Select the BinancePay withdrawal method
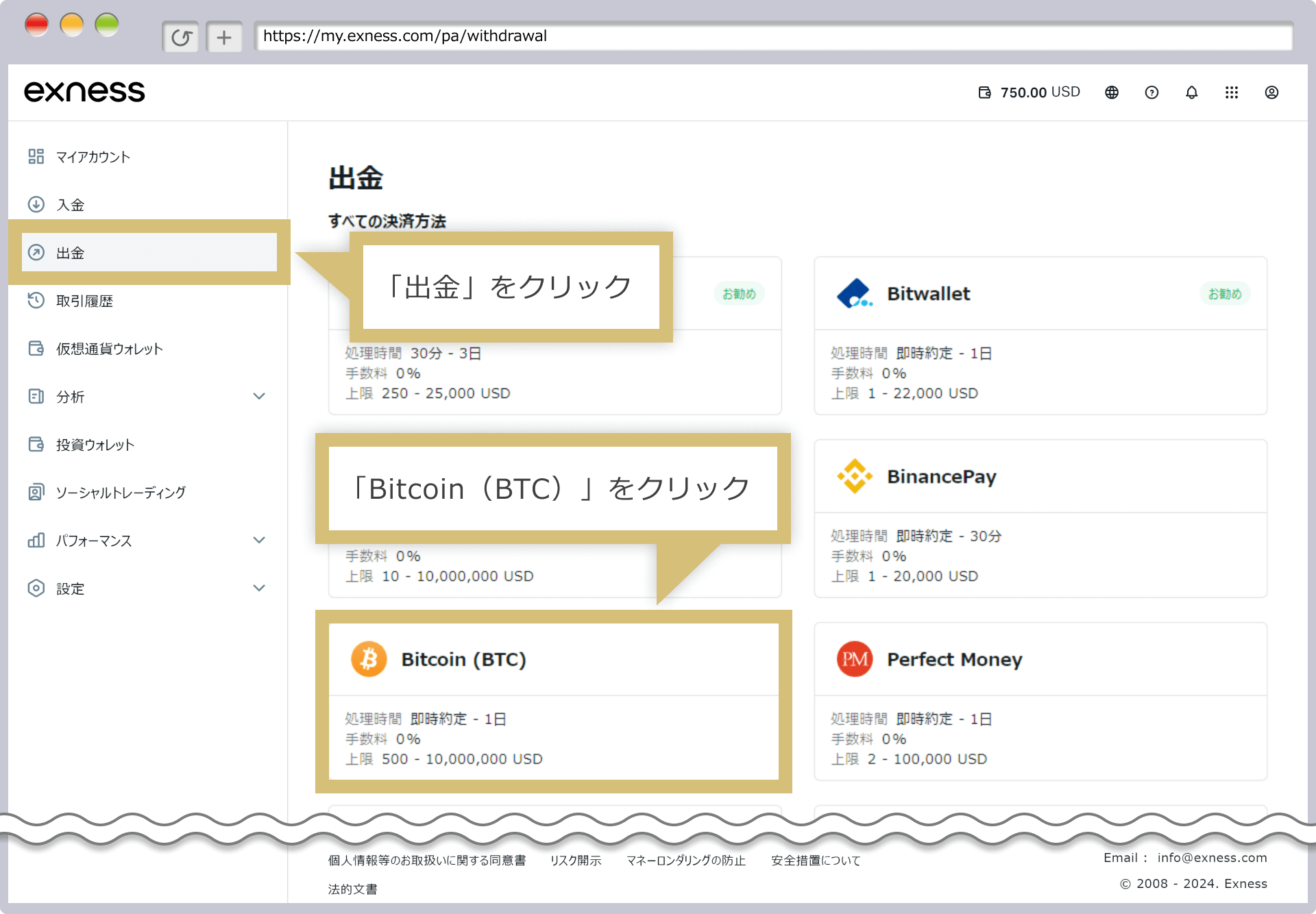Screen dimensions: 1316x914 tap(1040, 519)
